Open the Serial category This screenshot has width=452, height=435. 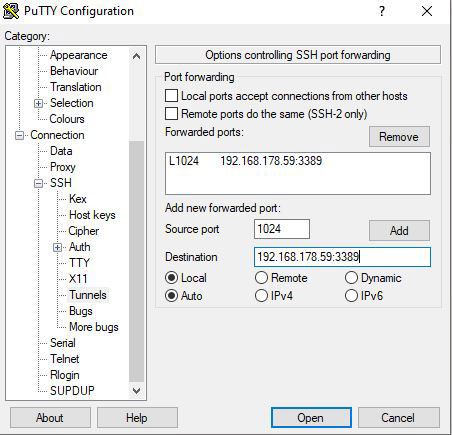pyautogui.click(x=63, y=343)
